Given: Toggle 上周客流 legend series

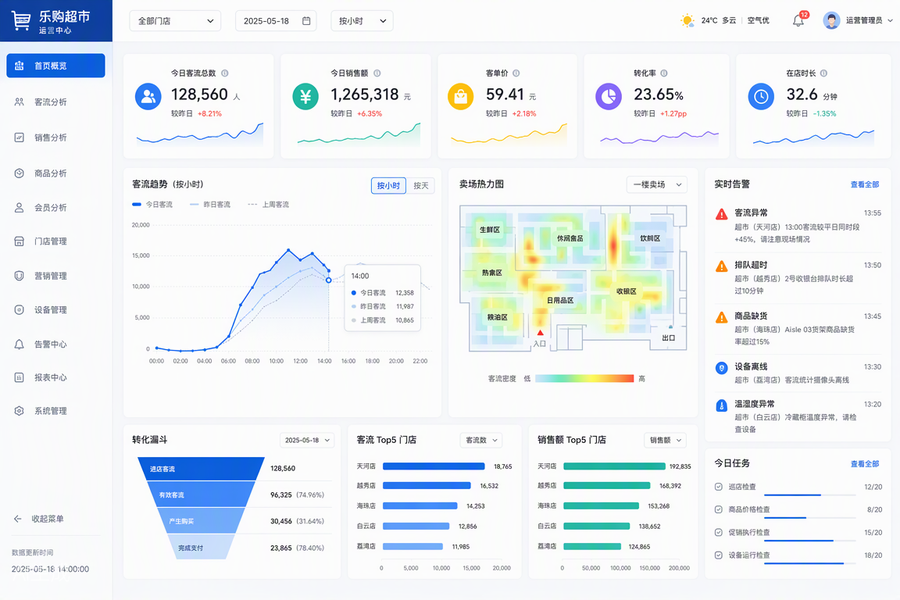Looking at the screenshot, I should click(x=268, y=204).
